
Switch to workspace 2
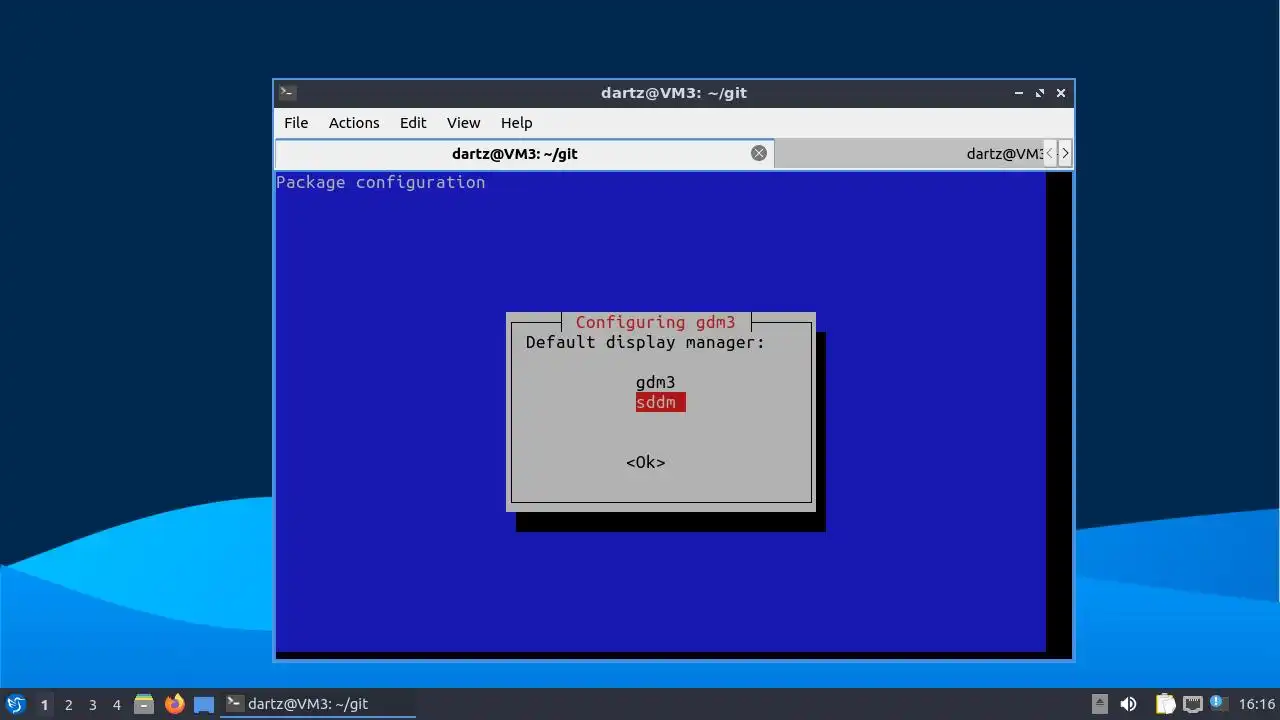coord(69,704)
